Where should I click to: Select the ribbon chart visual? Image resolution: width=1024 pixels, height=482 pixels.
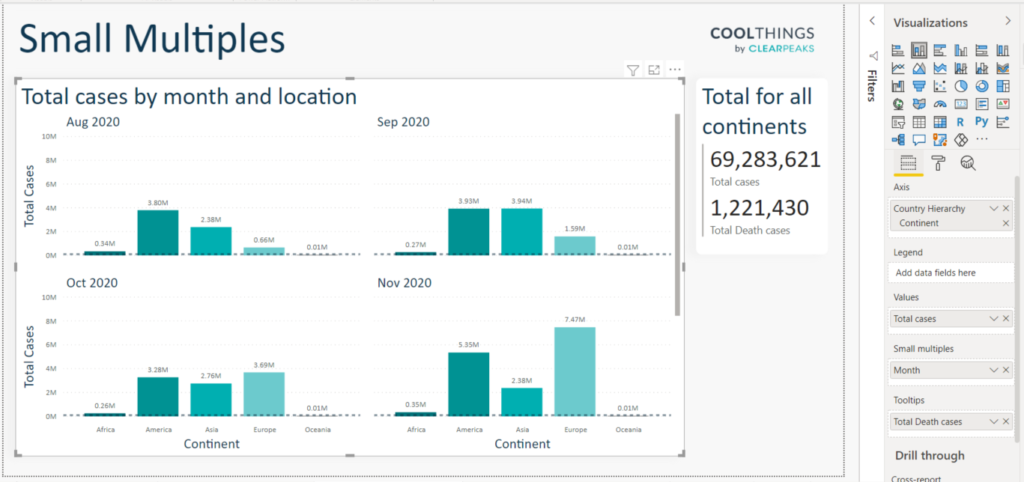coord(1002,68)
